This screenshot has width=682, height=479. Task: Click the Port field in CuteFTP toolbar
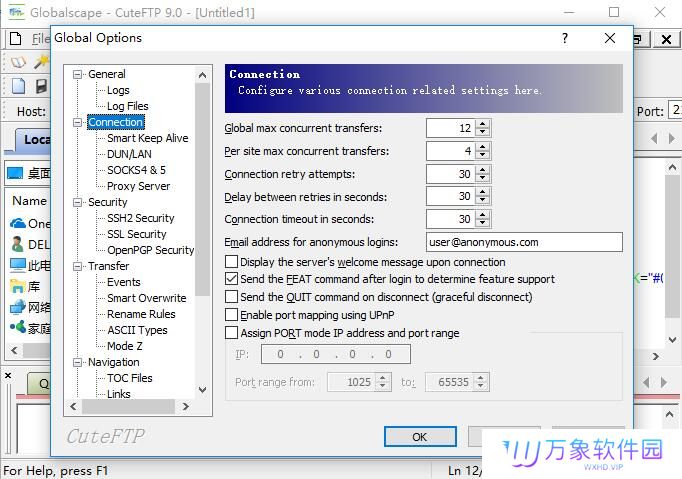pos(675,110)
